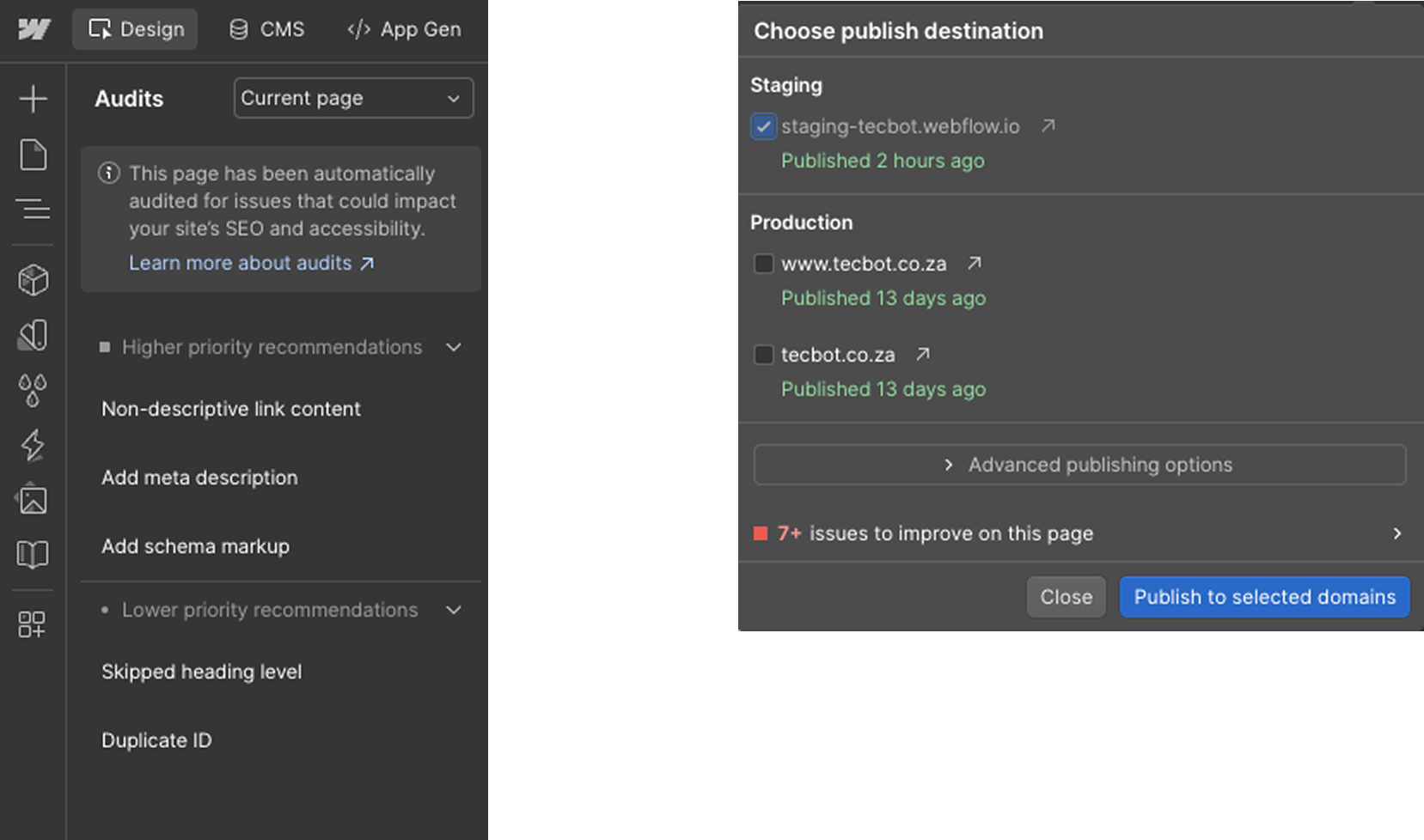Open the Current page audits dropdown
Viewport: 1424px width, 840px height.
click(353, 98)
